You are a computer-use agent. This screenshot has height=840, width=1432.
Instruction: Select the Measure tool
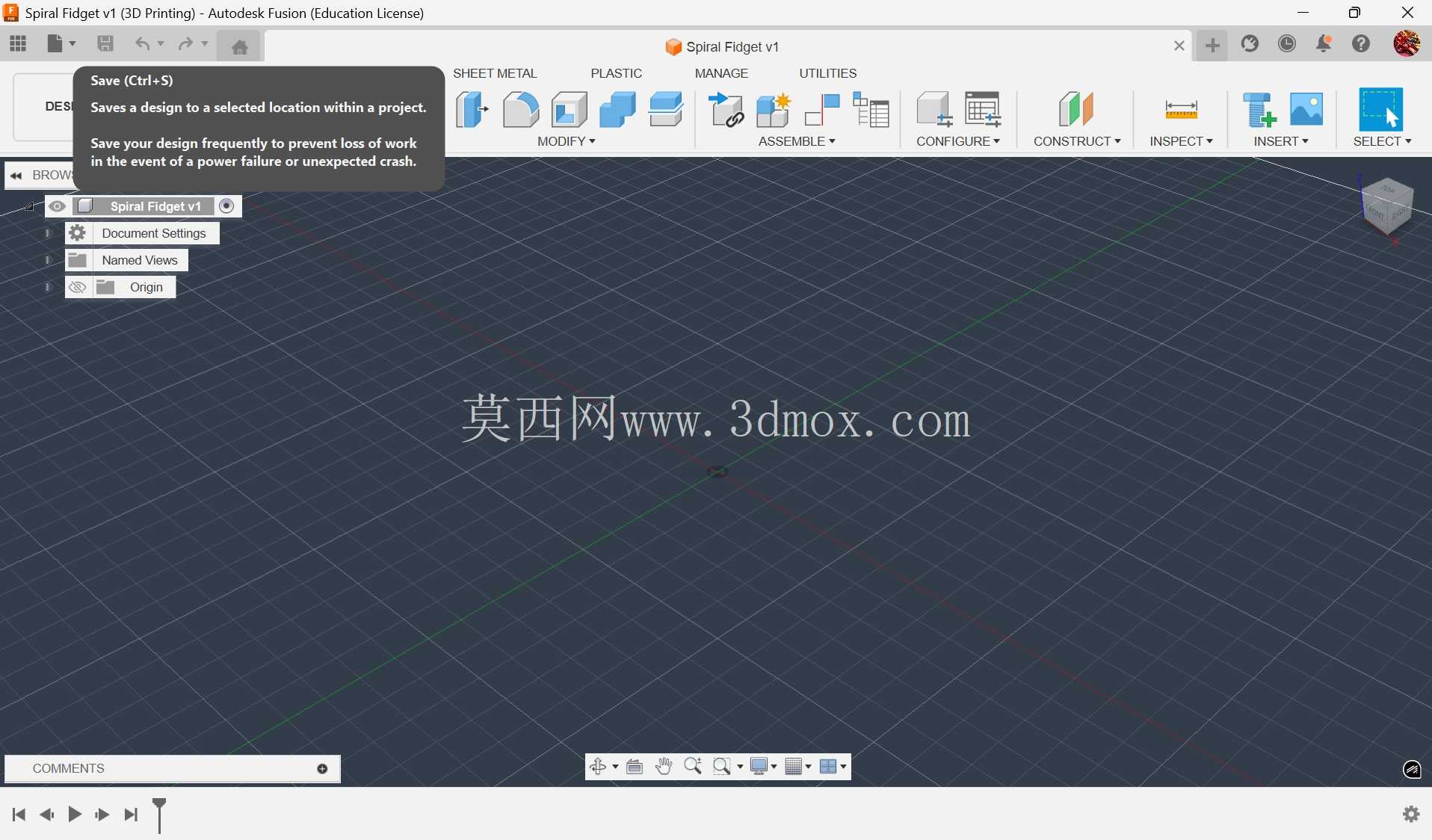point(1182,110)
